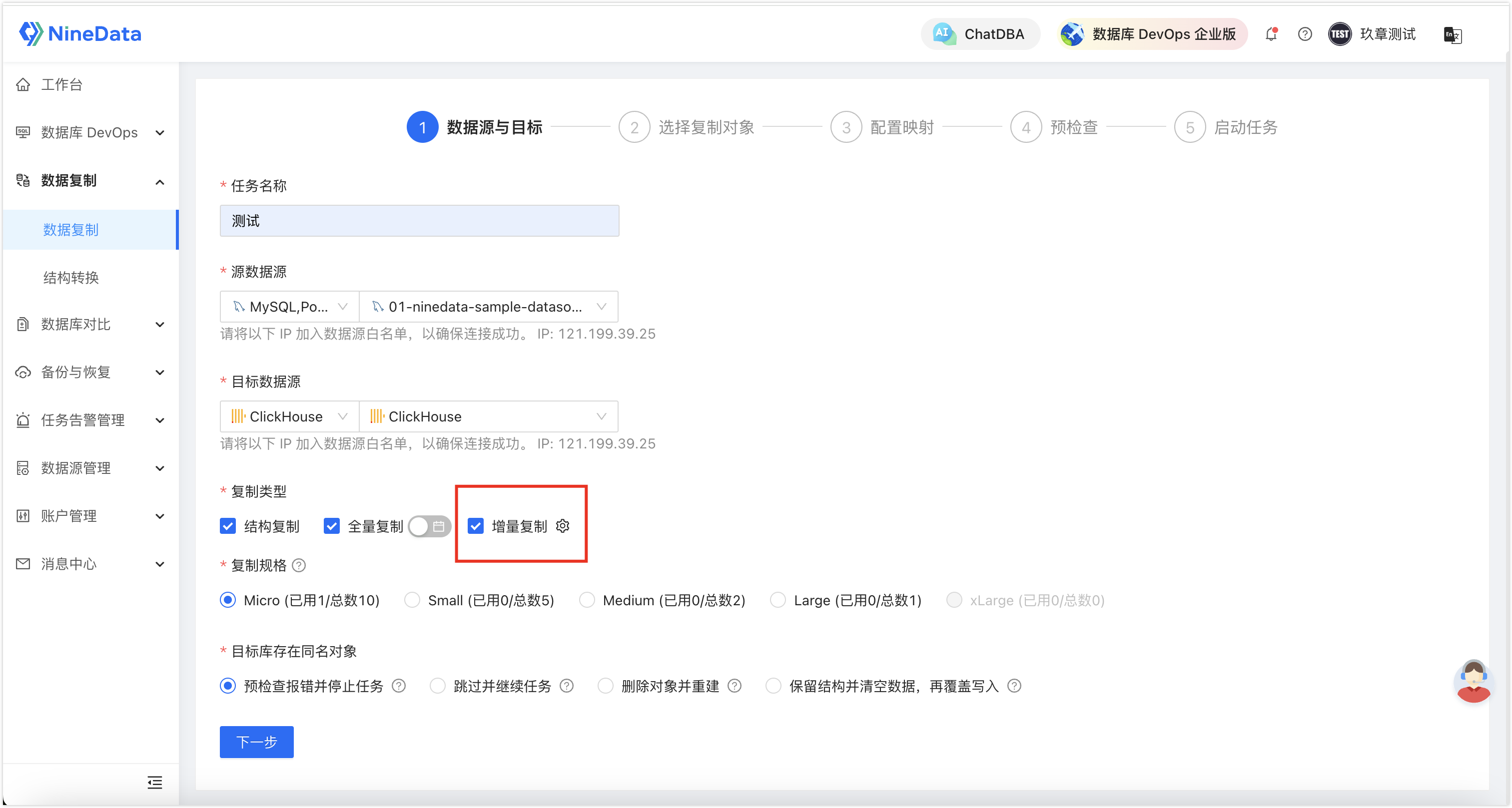Open the ChatDBA AI assistant

point(980,34)
